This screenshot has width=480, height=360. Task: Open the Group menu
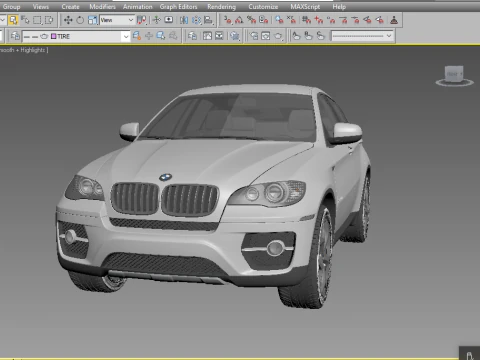(x=11, y=7)
